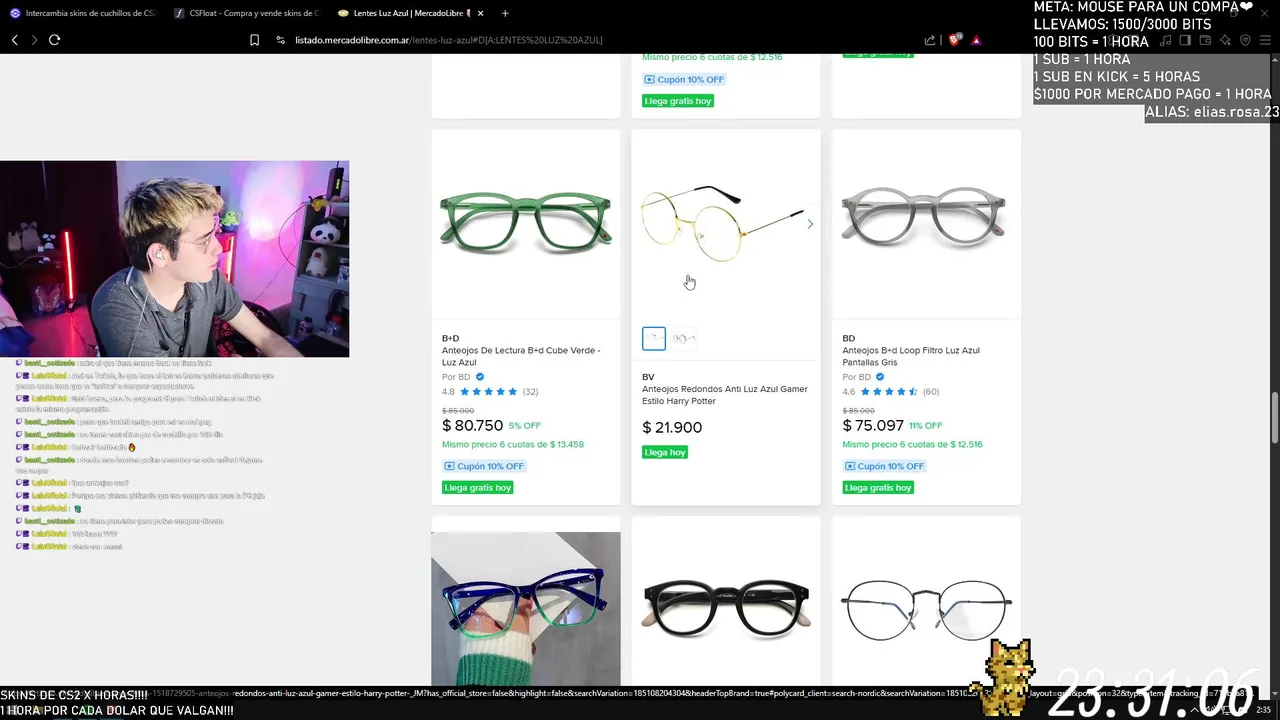Viewport: 1280px width, 720px height.
Task: Open the green B+d Cube Verde glasses image
Action: pos(526,224)
